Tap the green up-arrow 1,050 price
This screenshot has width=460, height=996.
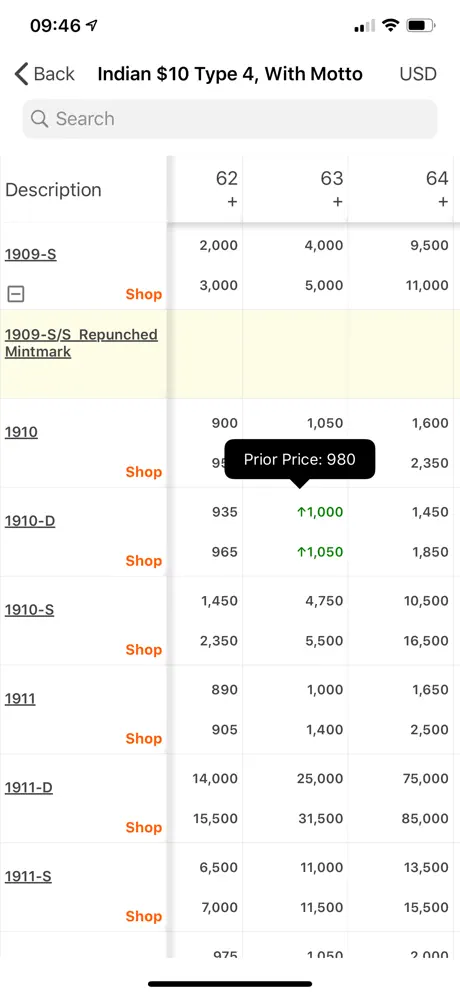click(320, 552)
